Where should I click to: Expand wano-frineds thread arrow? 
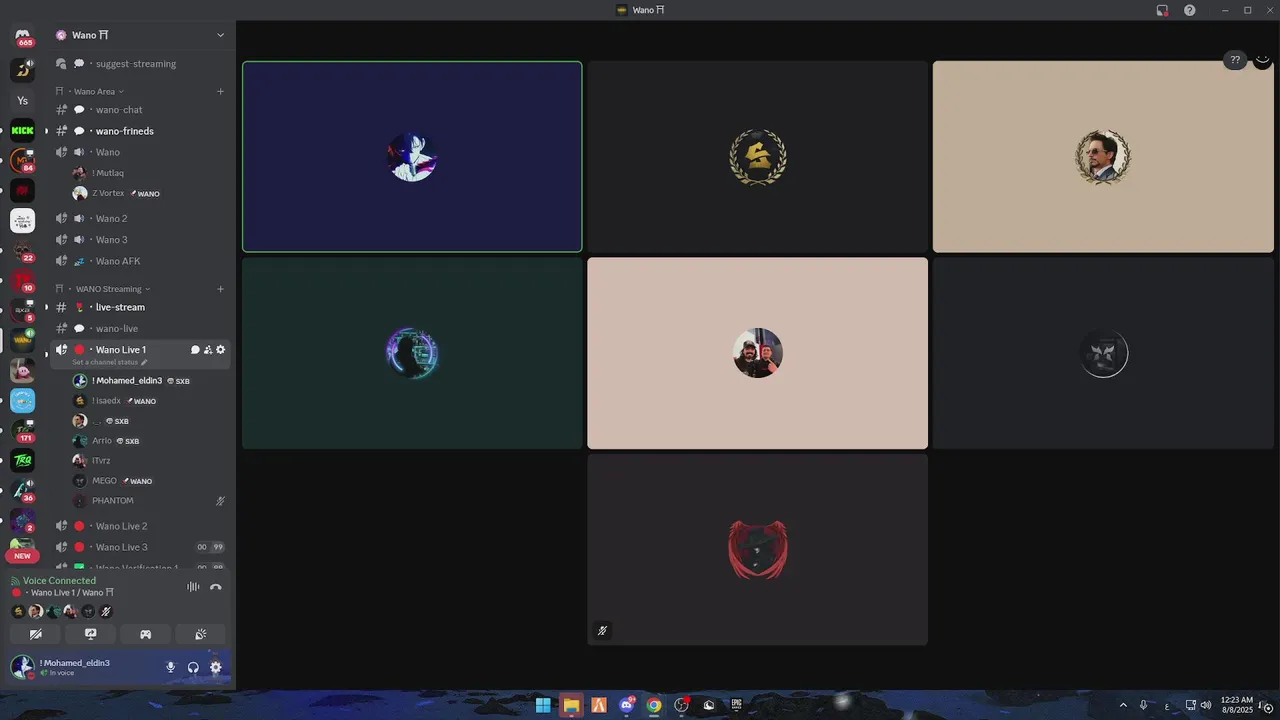pos(45,131)
